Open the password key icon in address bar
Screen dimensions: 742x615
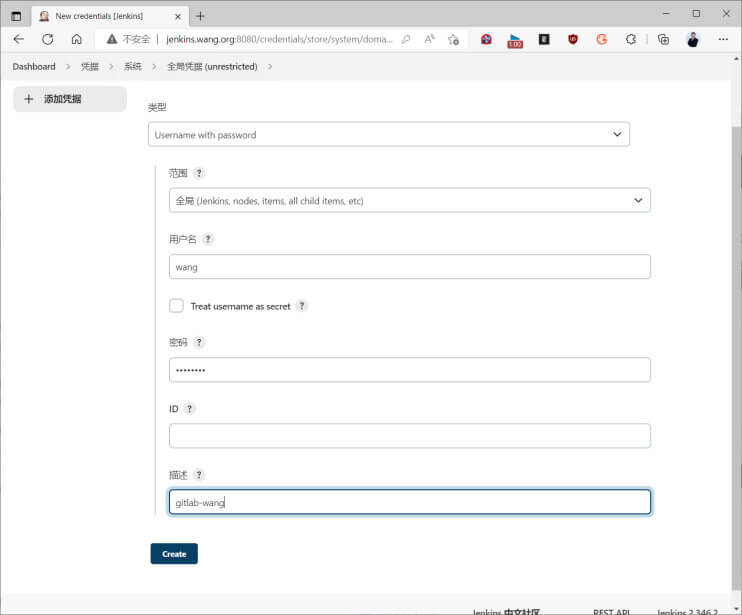coord(406,39)
